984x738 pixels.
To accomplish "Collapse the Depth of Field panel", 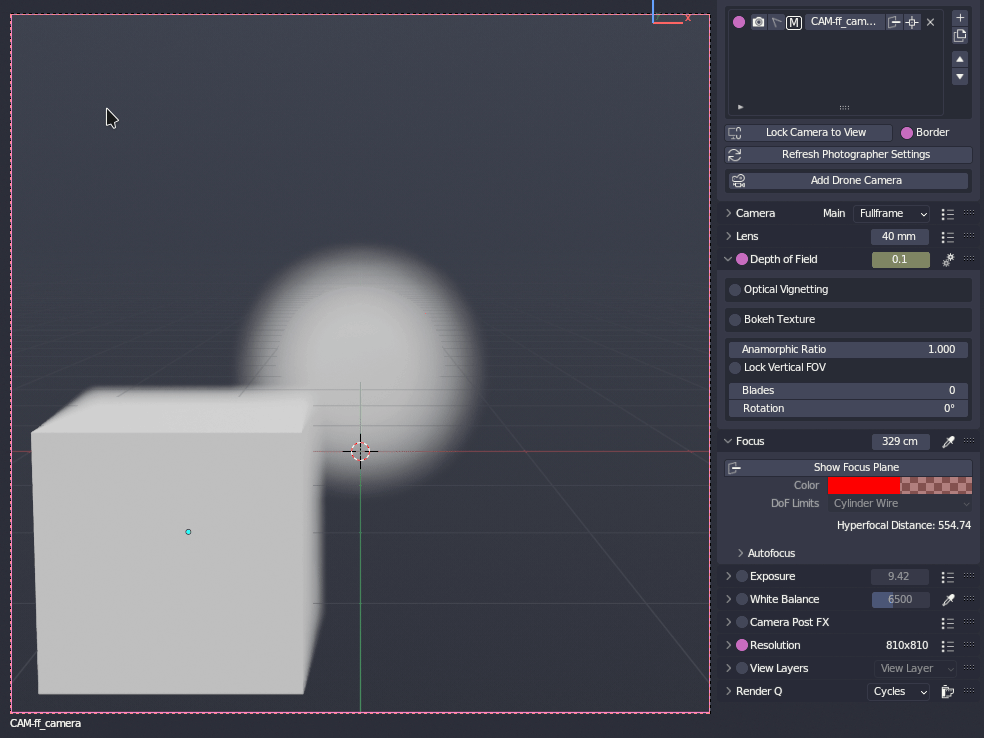I will pyautogui.click(x=728, y=259).
